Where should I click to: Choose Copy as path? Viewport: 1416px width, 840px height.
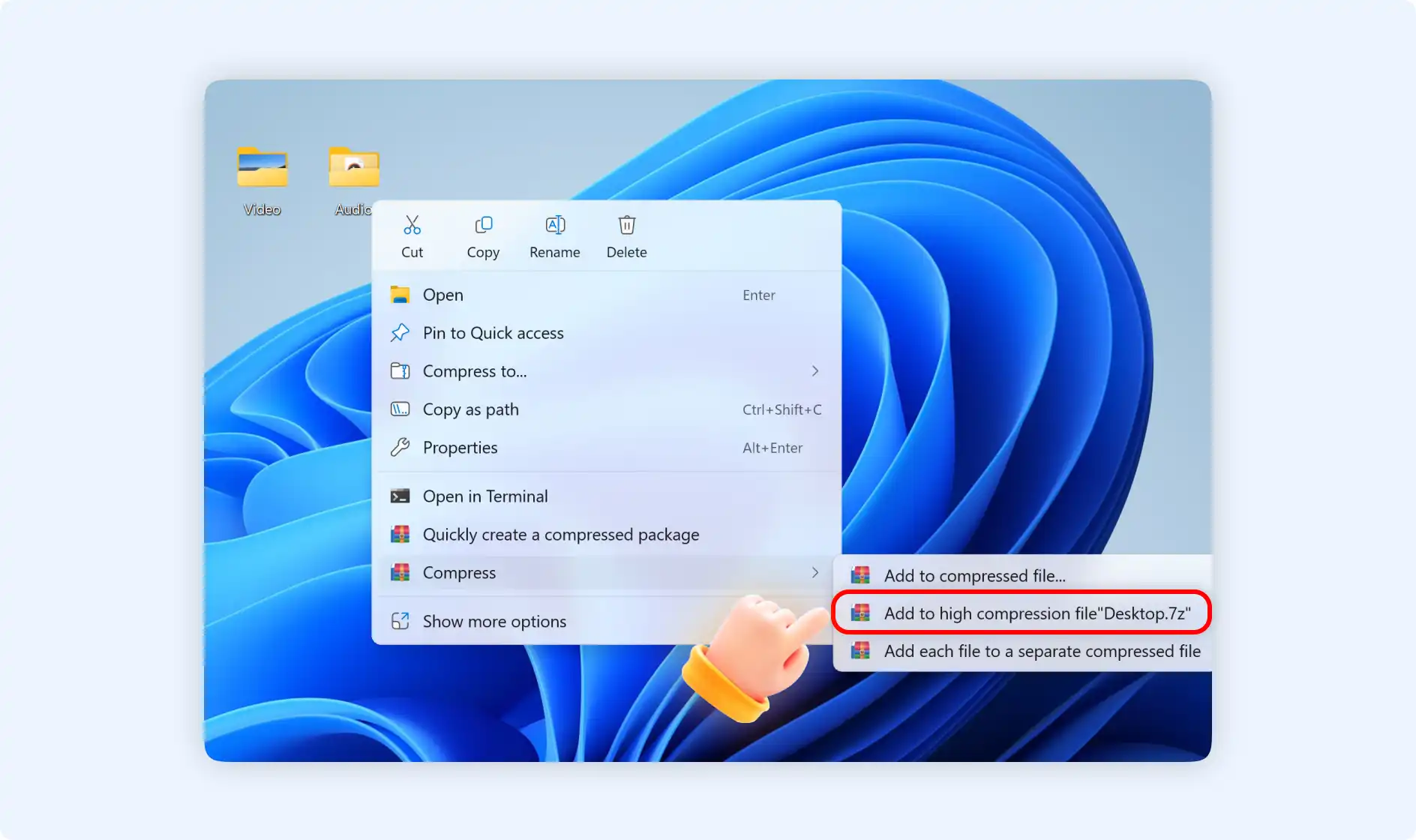click(606, 409)
